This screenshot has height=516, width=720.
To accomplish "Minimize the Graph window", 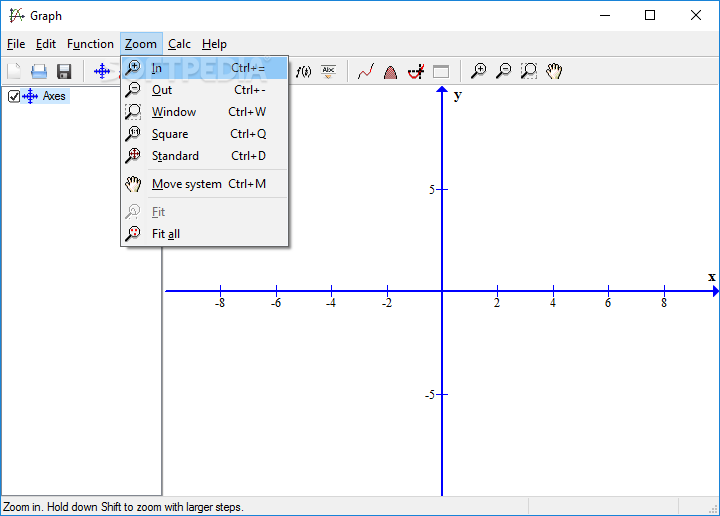I will click(605, 16).
